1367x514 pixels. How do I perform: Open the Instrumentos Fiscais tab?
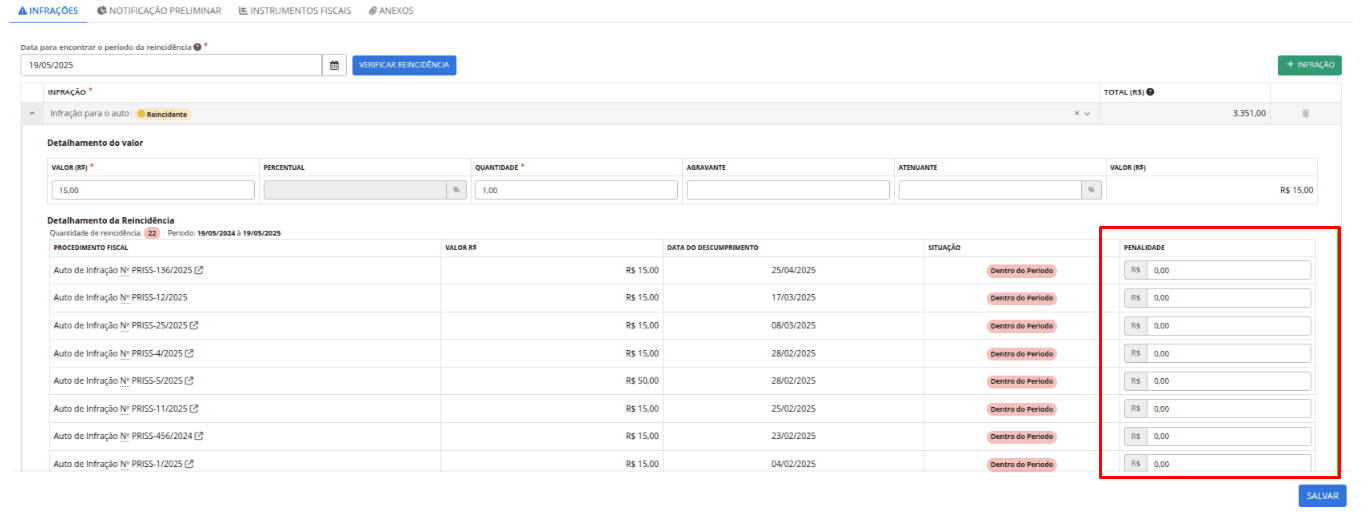click(295, 10)
